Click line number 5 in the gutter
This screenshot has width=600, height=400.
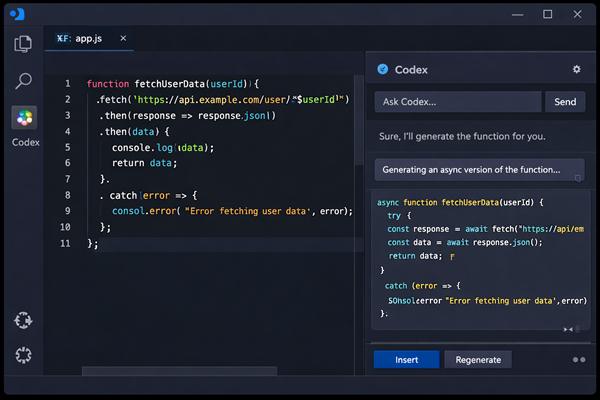point(67,147)
